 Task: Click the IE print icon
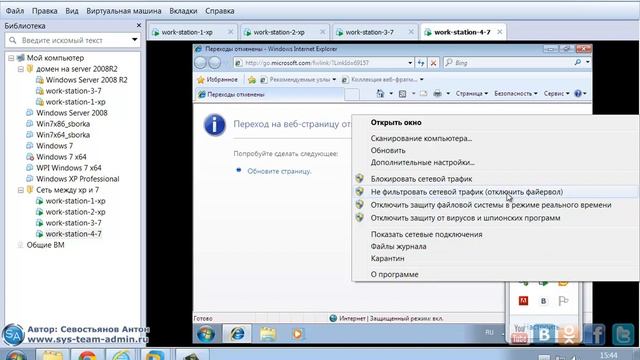coord(437,94)
